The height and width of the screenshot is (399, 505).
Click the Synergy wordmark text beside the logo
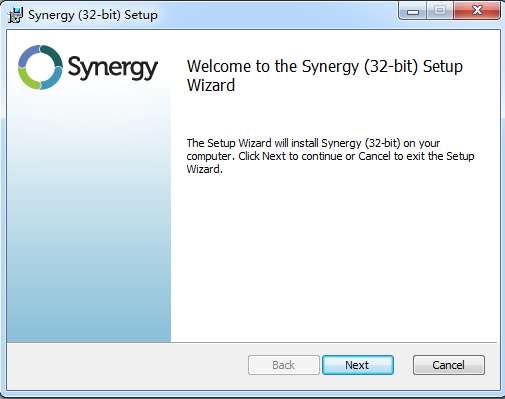113,68
